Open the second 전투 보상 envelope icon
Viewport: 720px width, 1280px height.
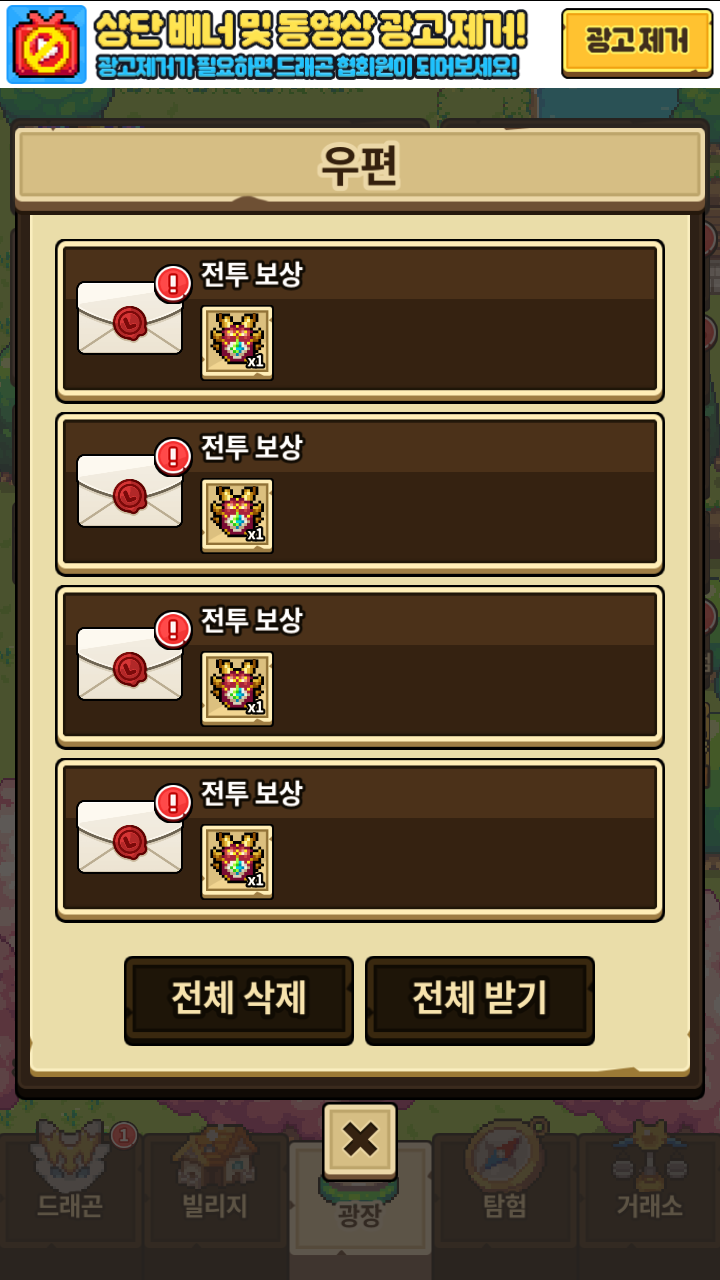(x=130, y=490)
